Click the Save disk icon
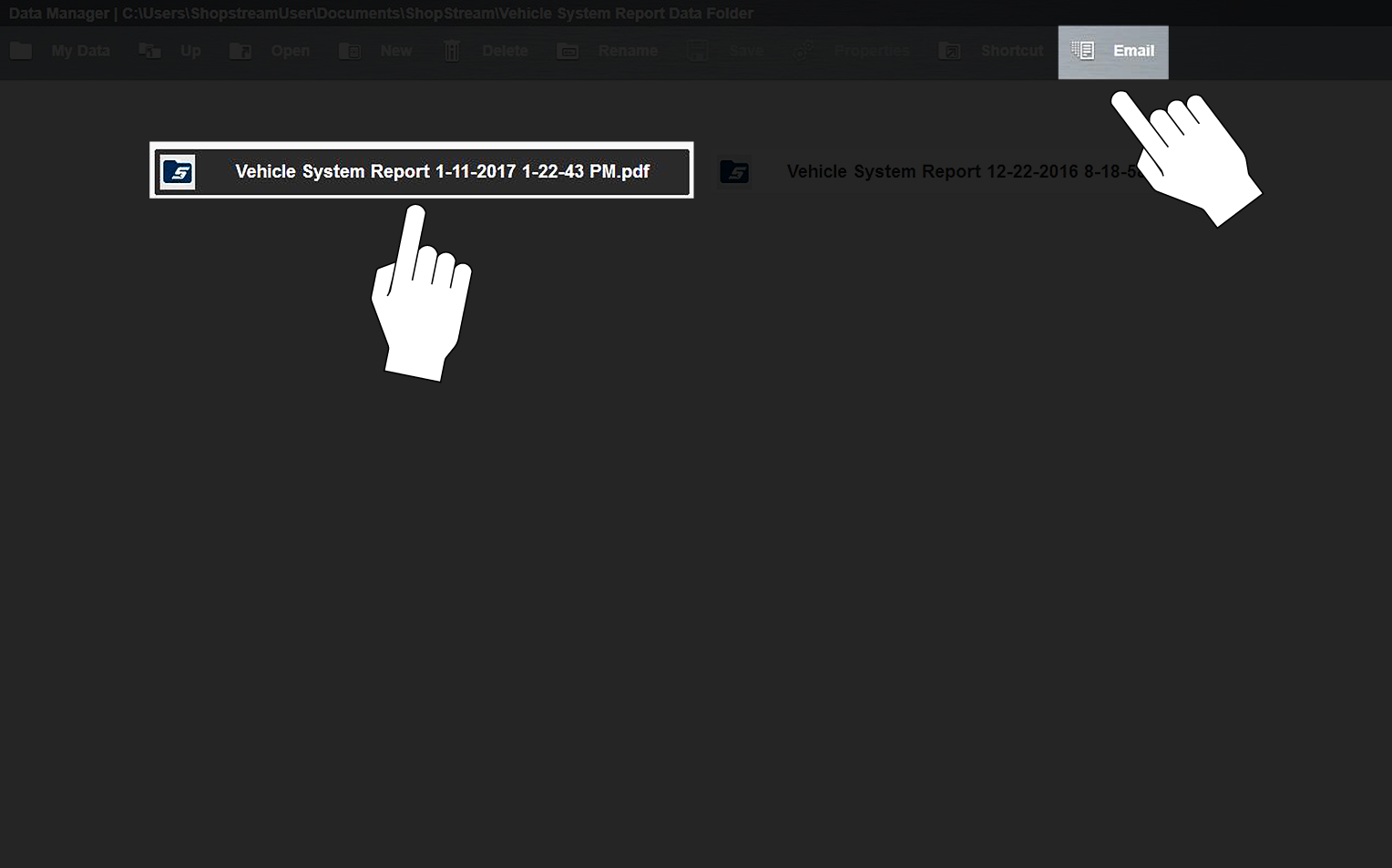 coord(698,51)
